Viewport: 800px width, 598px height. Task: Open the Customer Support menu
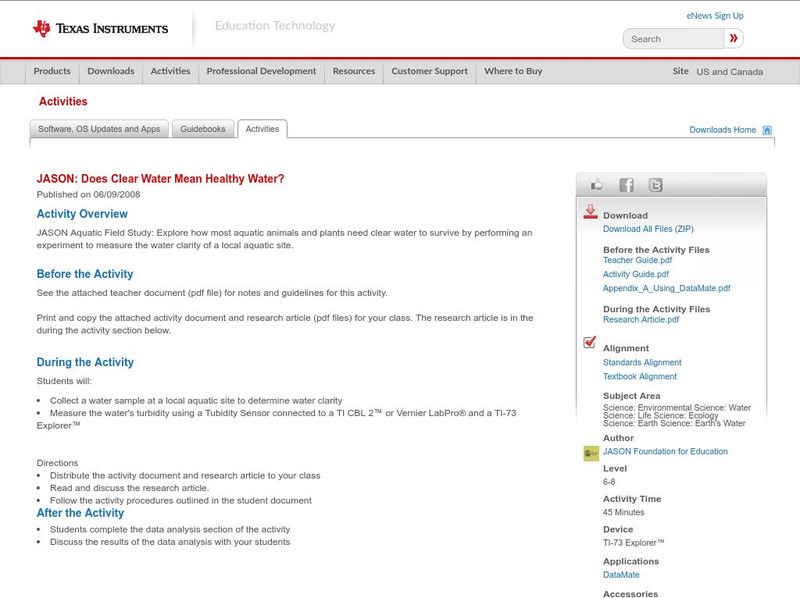coord(430,71)
